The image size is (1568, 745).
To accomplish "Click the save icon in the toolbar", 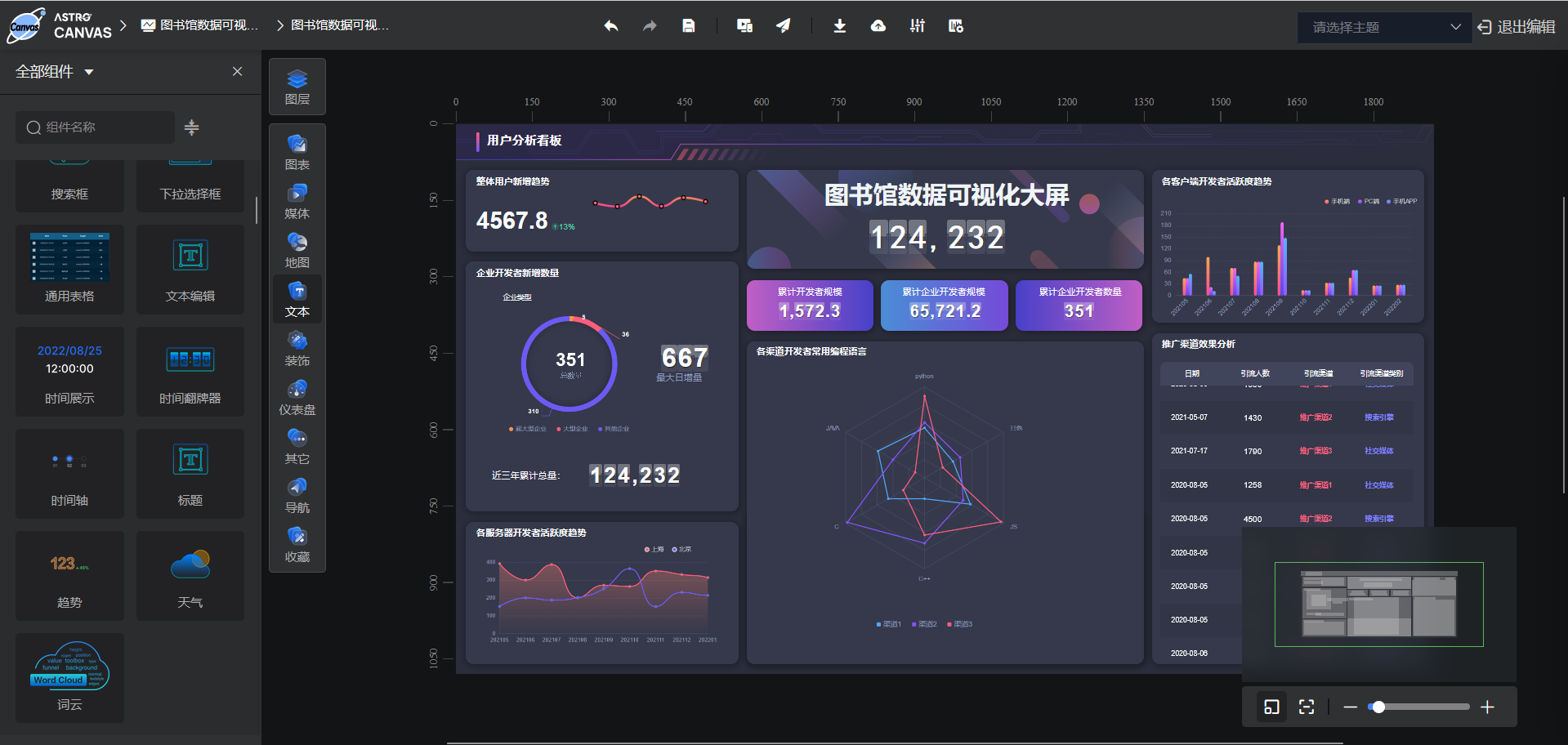I will coord(688,25).
